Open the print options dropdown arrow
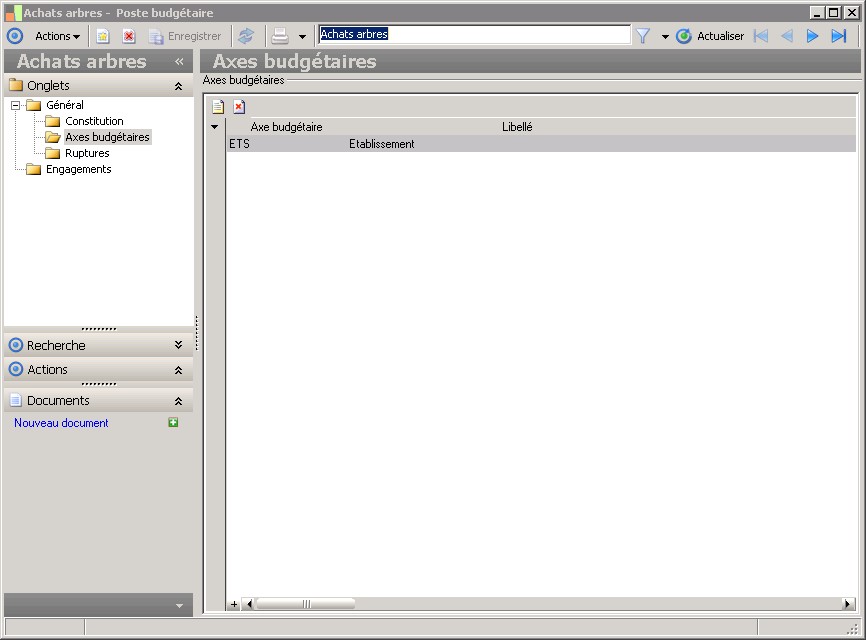 302,37
